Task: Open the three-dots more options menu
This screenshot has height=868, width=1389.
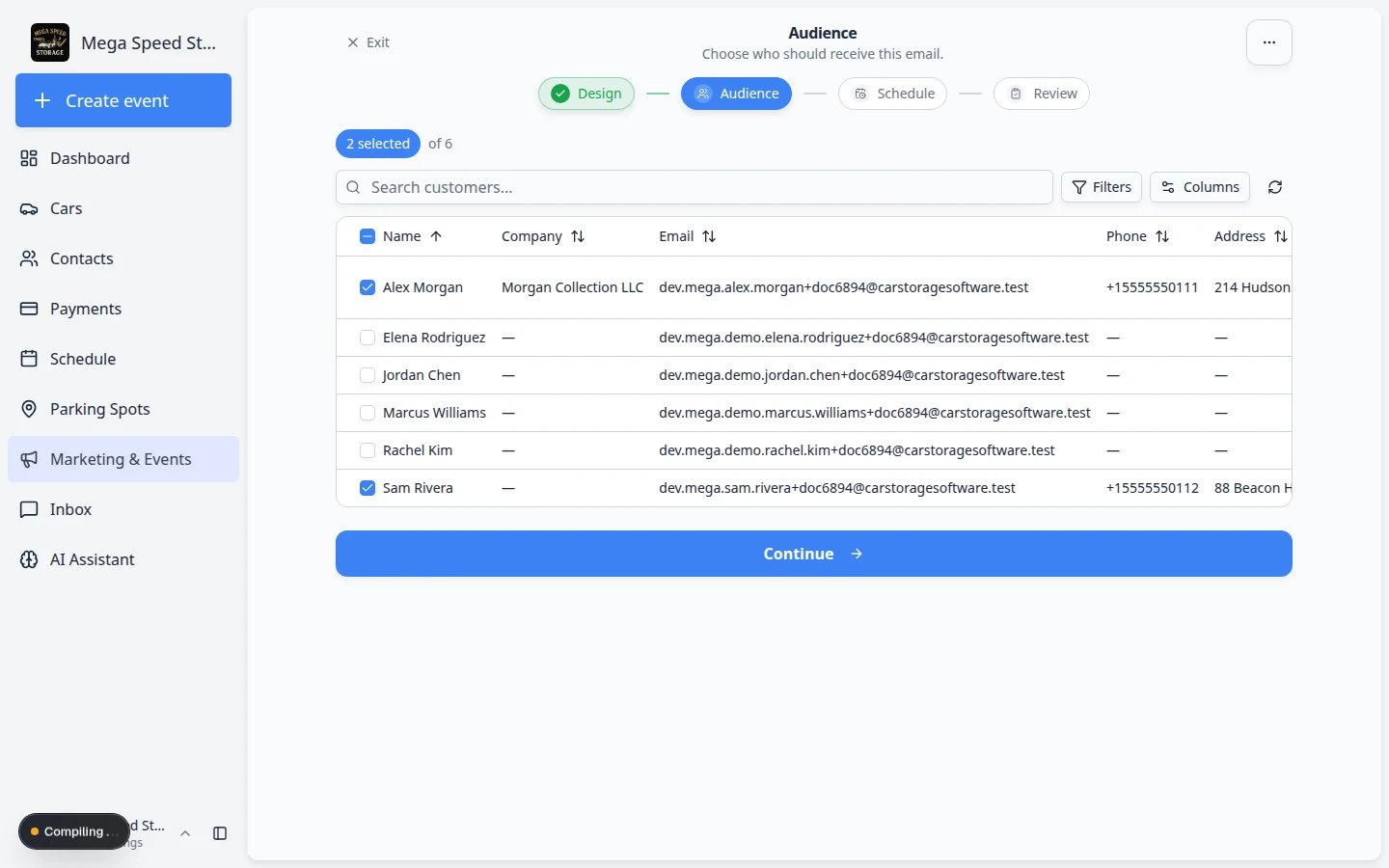Action: [1269, 42]
